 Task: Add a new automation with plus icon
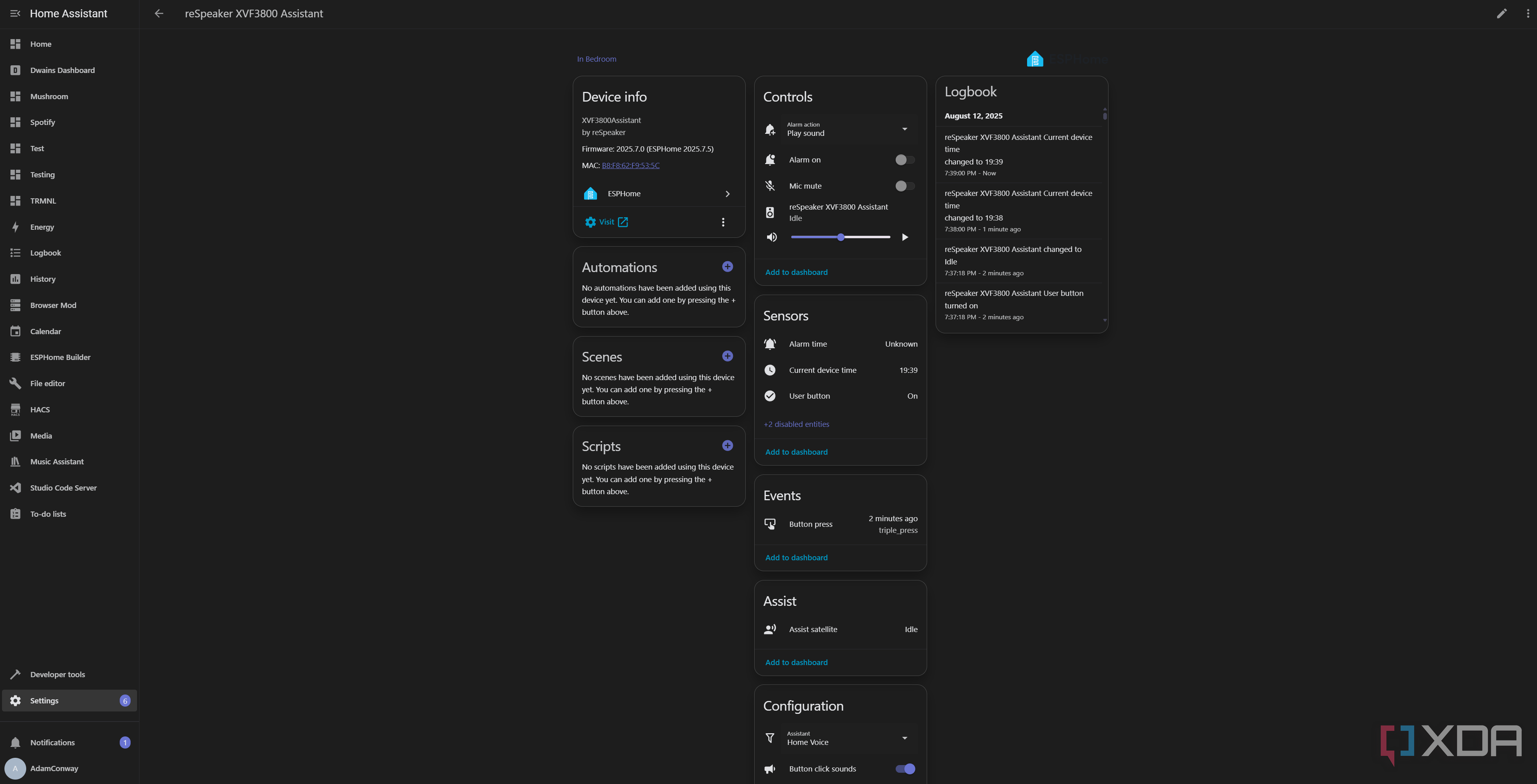coord(727,267)
